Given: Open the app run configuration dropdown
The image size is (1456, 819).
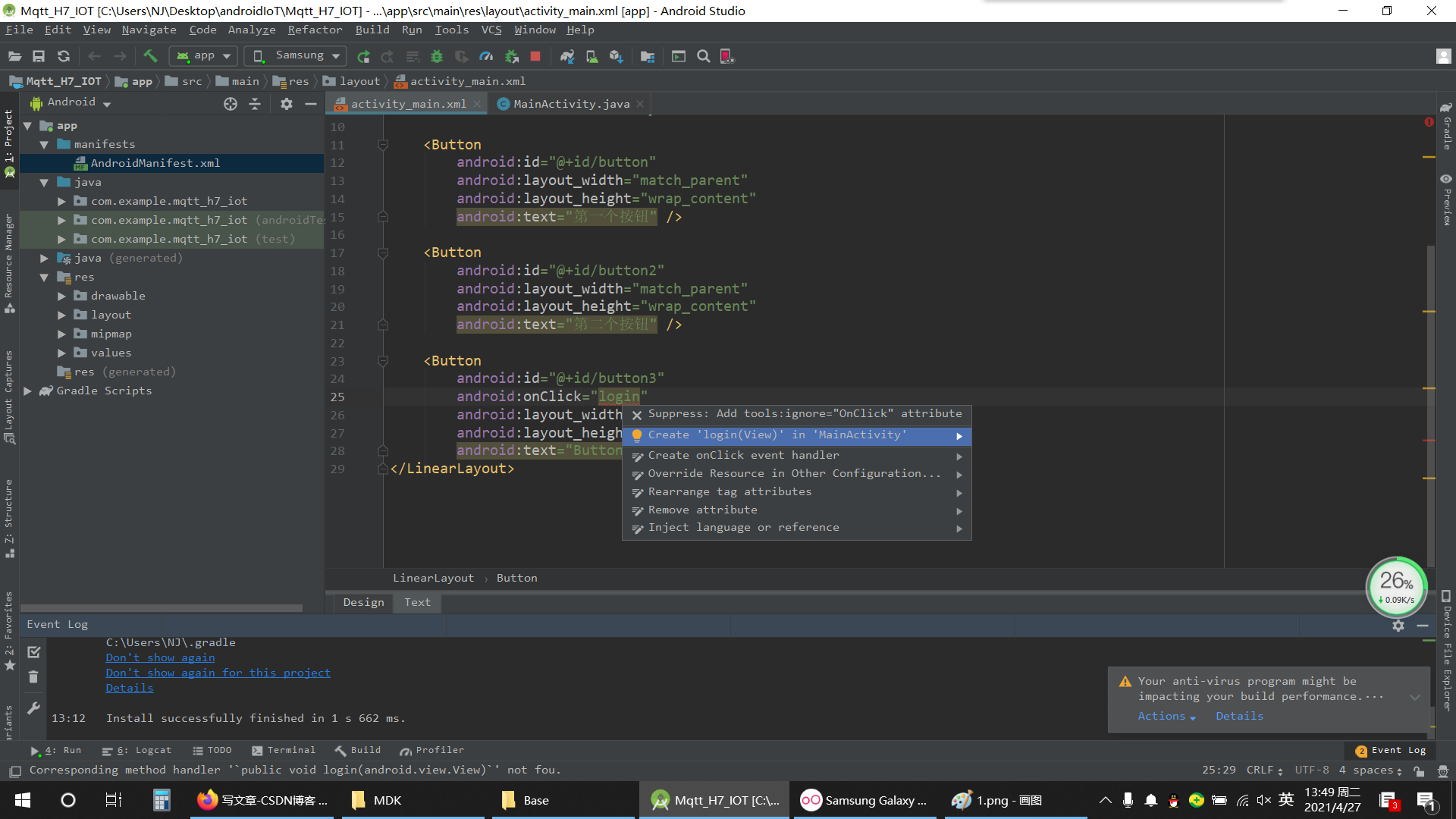Looking at the screenshot, I should pyautogui.click(x=204, y=56).
